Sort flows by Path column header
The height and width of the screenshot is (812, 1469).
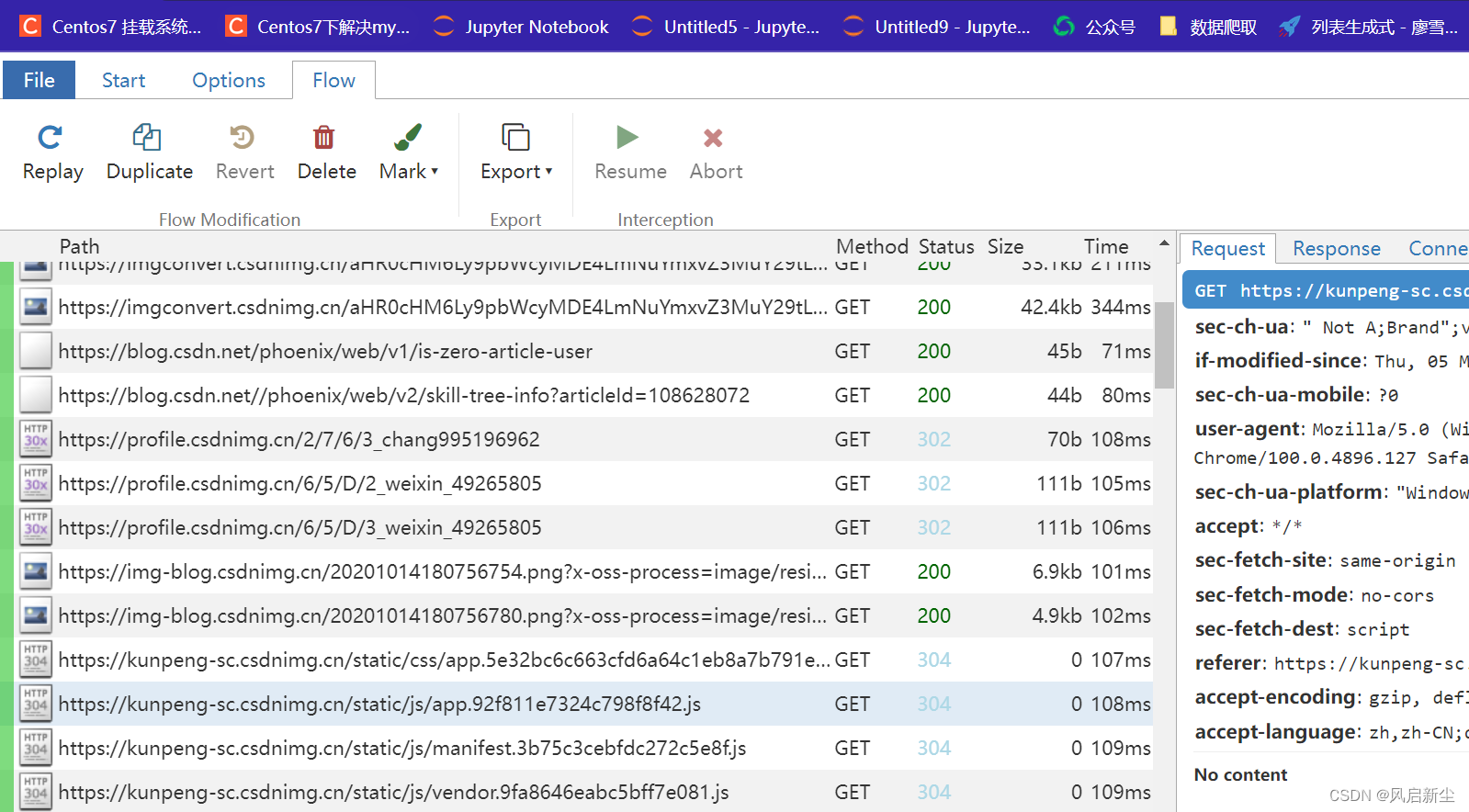tap(80, 246)
